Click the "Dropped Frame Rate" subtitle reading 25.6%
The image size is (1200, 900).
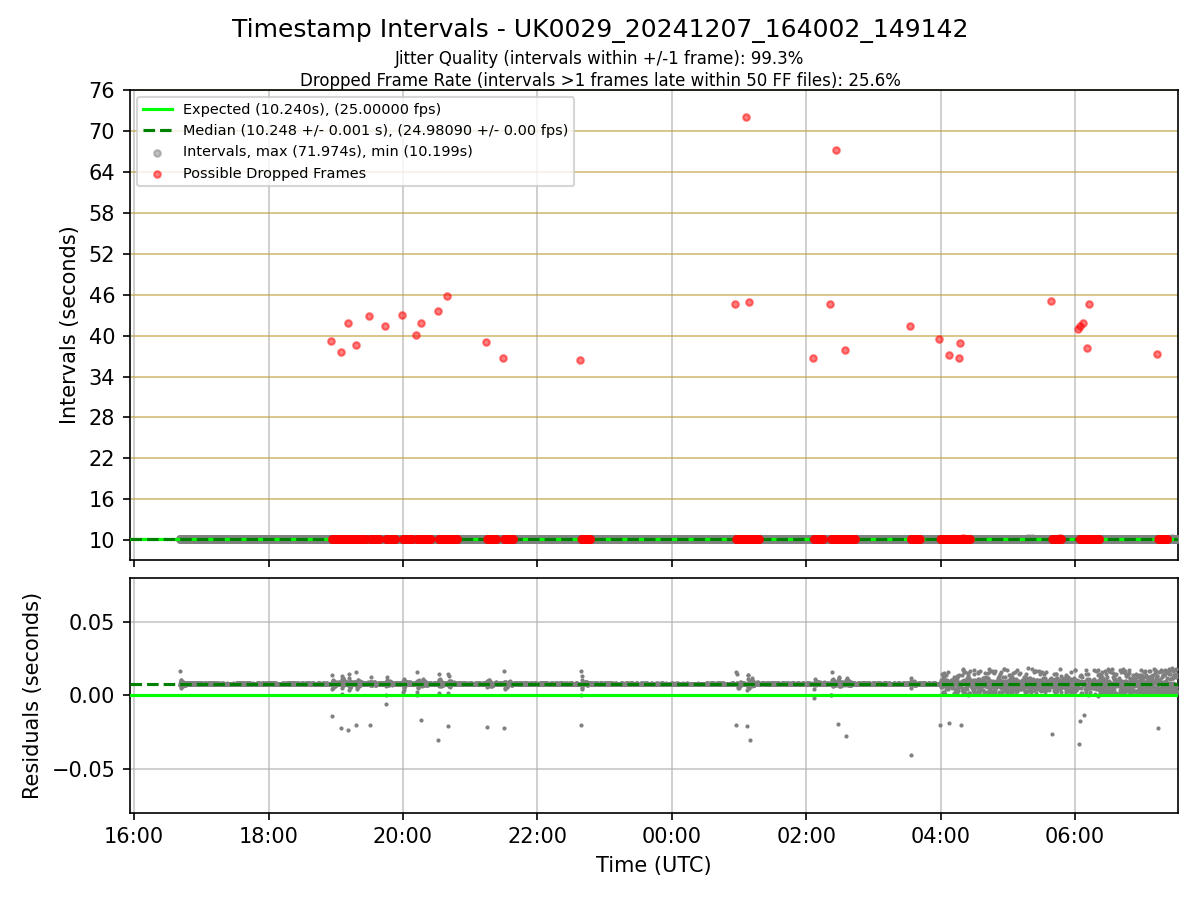600,80
